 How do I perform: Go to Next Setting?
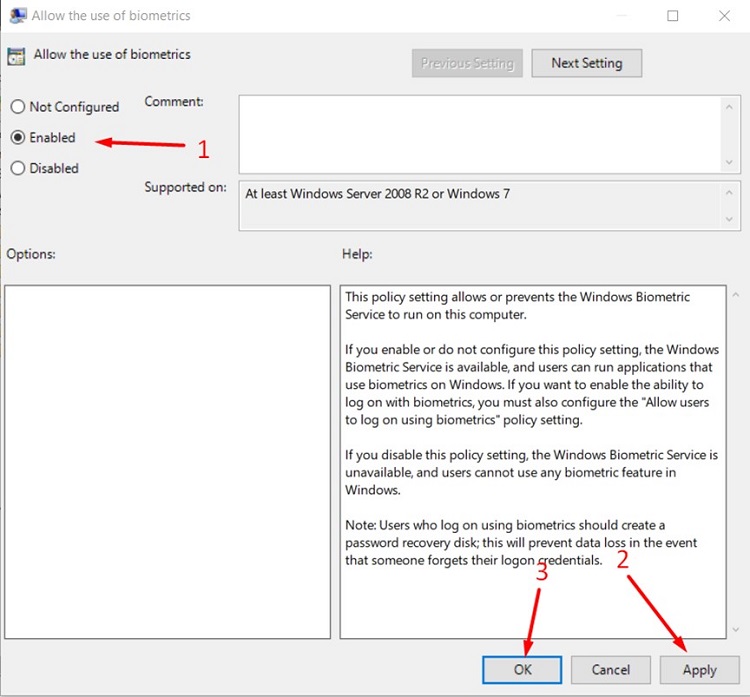586,63
